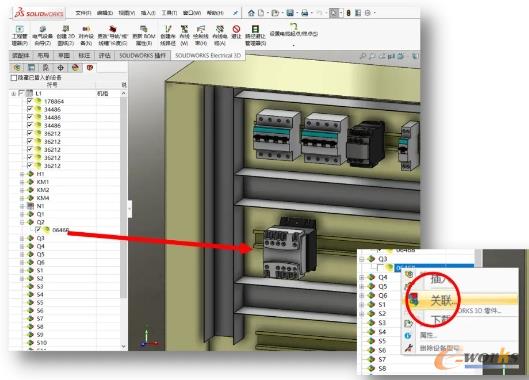This screenshot has width=529, height=380.
Task: Open the Electrical Component Wizard (电气设备向导) tool
Action: point(43,35)
